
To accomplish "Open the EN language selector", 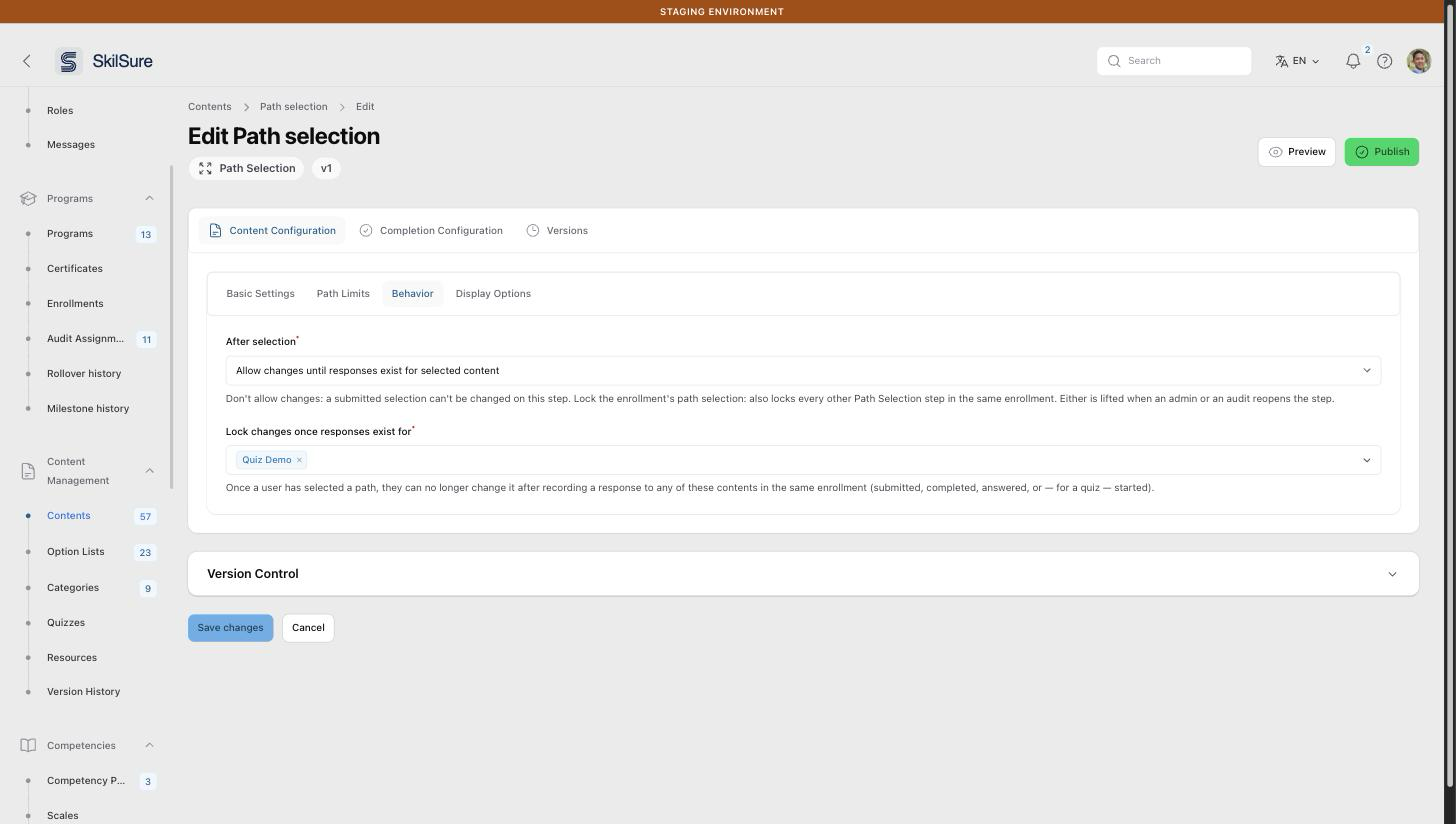I will click(x=1297, y=61).
